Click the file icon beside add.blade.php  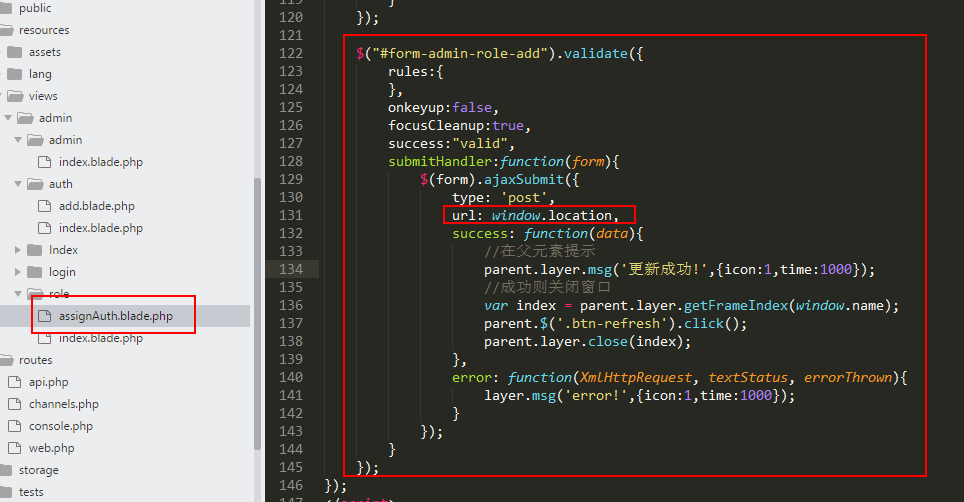(x=44, y=206)
